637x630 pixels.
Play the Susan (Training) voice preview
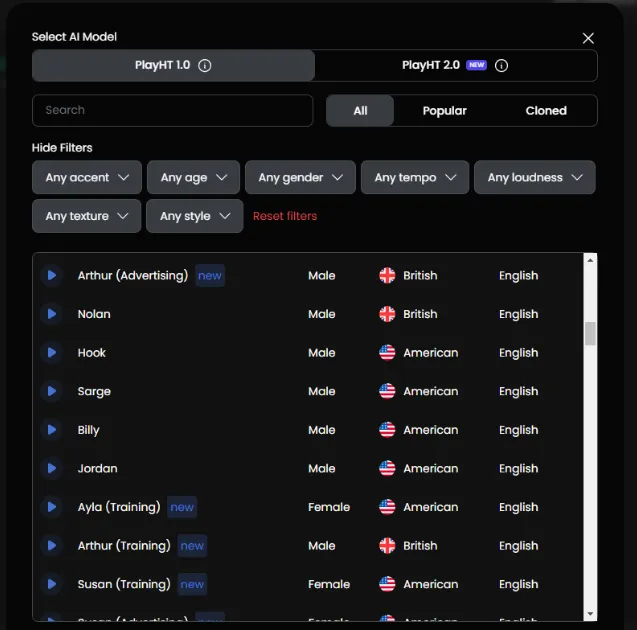(52, 584)
